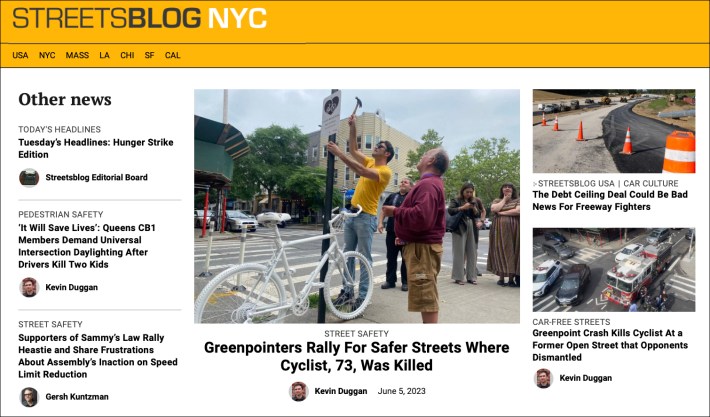Image resolution: width=710 pixels, height=417 pixels.
Task: Read 'Greenpointers Rally For Safer Streets' article
Action: 356,357
